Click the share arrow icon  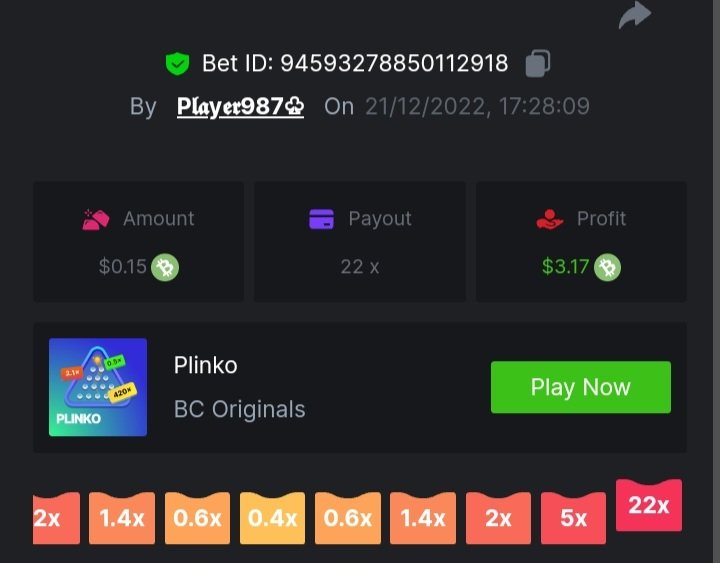635,15
